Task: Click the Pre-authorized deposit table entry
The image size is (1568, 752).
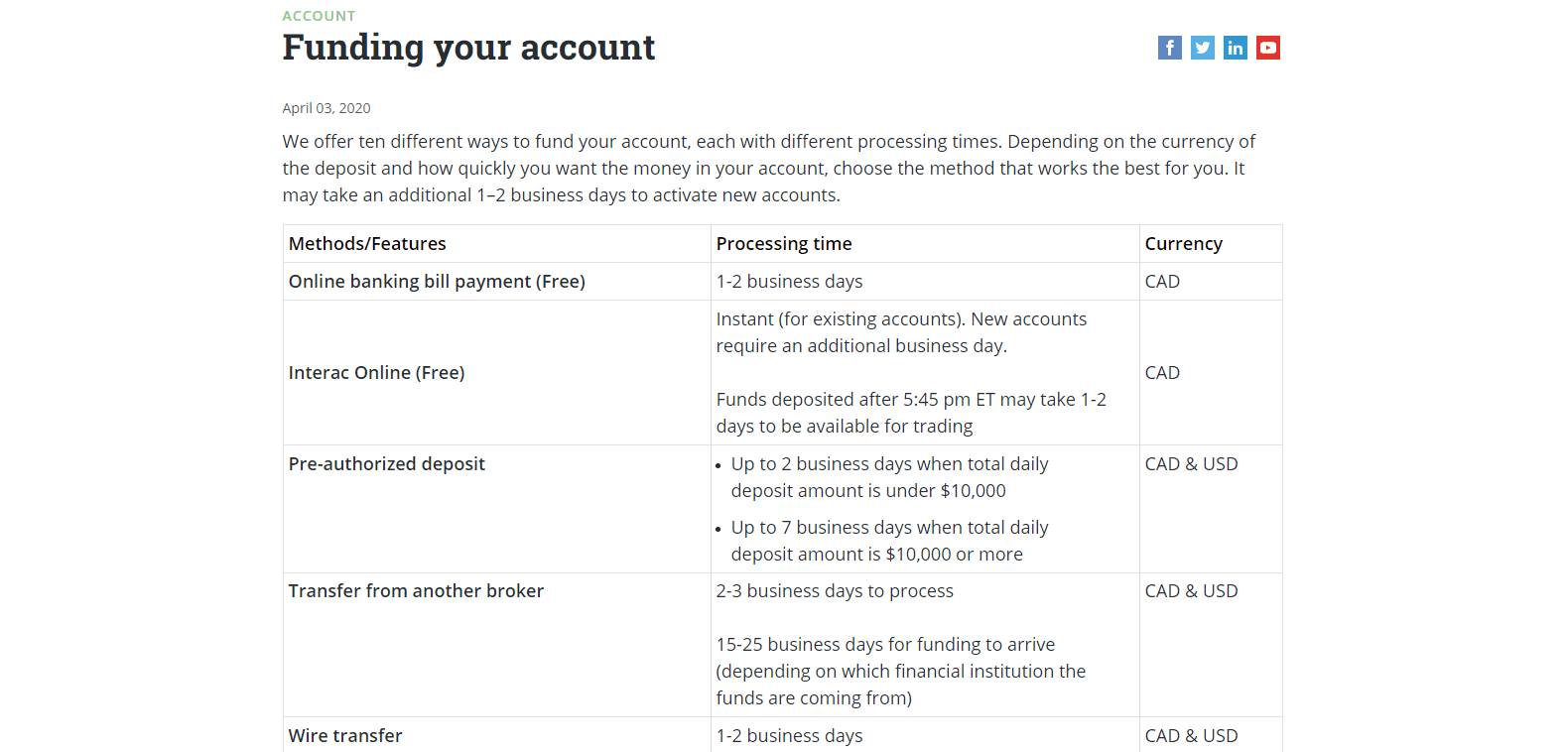Action: 387,463
